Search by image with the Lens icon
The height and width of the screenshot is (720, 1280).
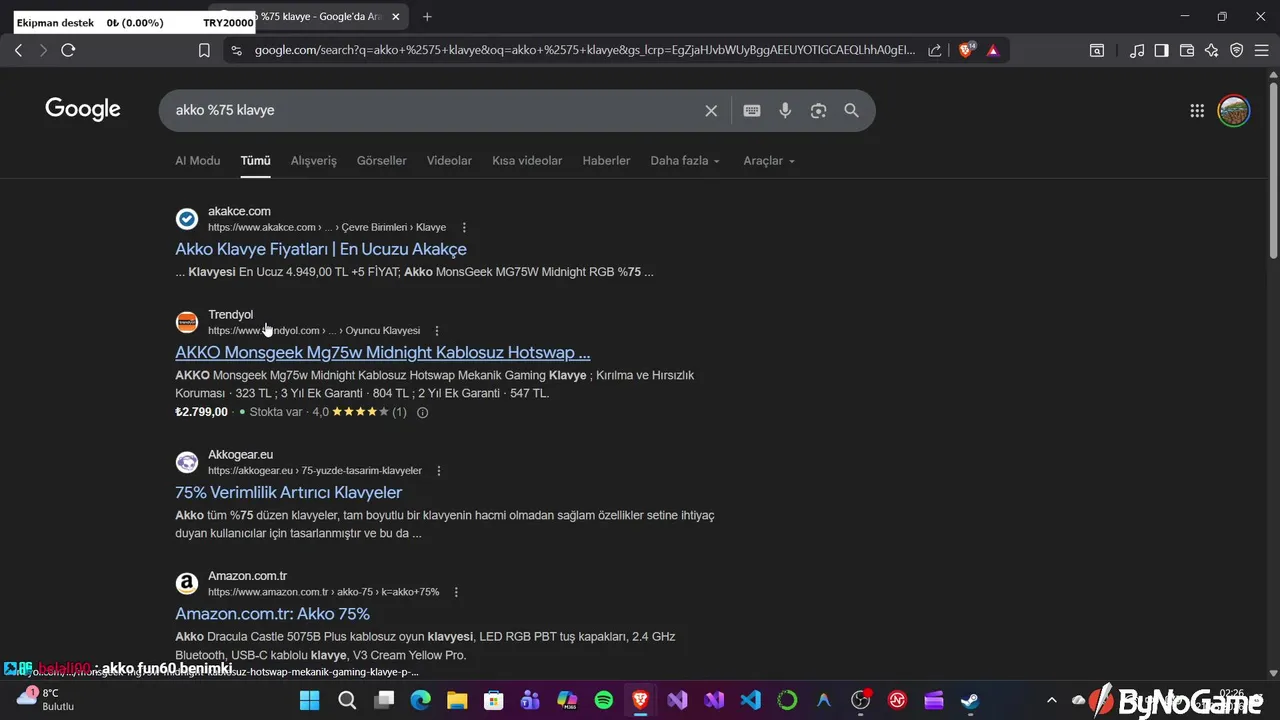tap(818, 111)
